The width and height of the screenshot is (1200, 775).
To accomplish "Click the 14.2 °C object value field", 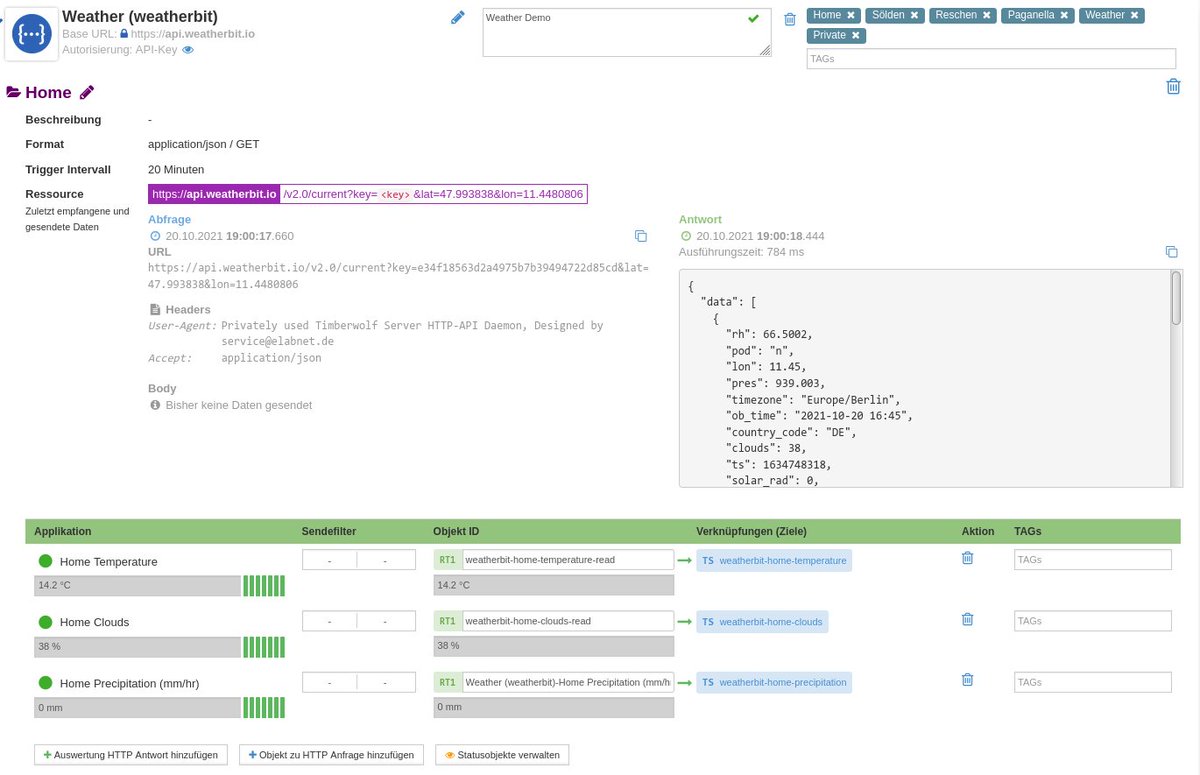I will (x=554, y=585).
